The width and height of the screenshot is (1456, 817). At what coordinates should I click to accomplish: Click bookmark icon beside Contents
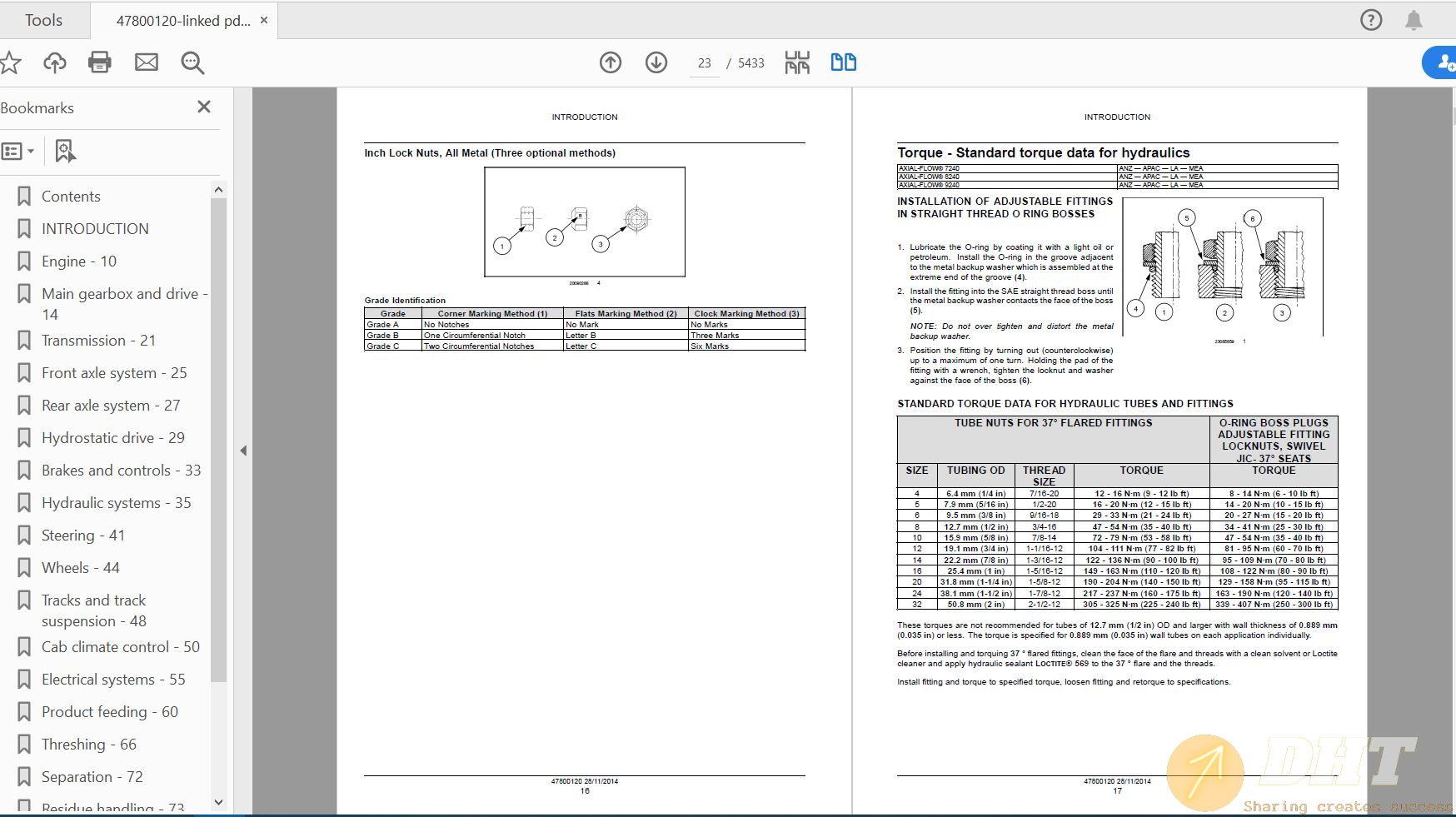(24, 197)
